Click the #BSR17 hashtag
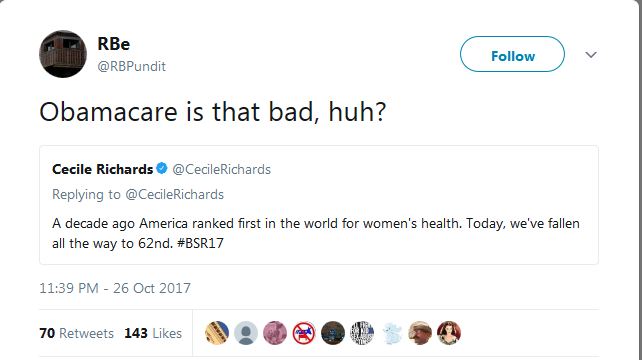Viewport: 642px width, 360px height. tap(201, 243)
